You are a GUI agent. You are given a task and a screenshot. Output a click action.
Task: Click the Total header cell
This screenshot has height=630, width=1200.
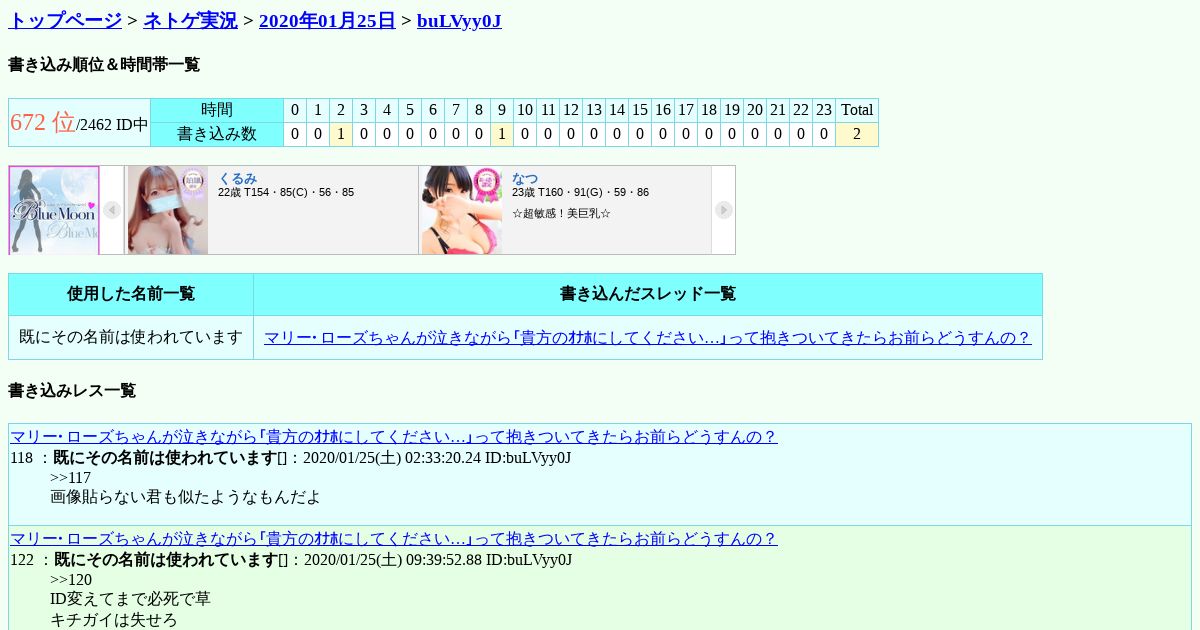point(857,110)
